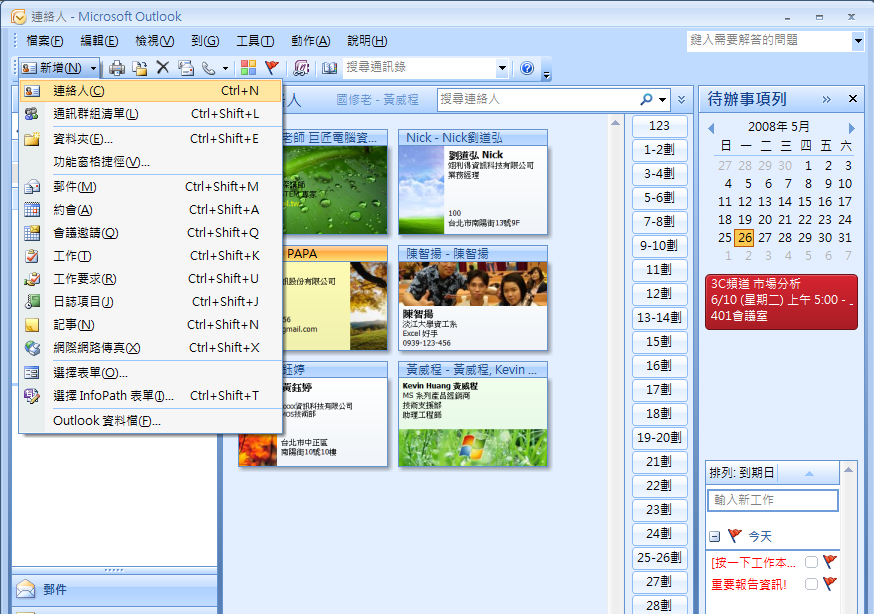Viewport: 874px width, 614px height.
Task: Choose 會議邀請(Q) from the menu
Action: coord(150,232)
